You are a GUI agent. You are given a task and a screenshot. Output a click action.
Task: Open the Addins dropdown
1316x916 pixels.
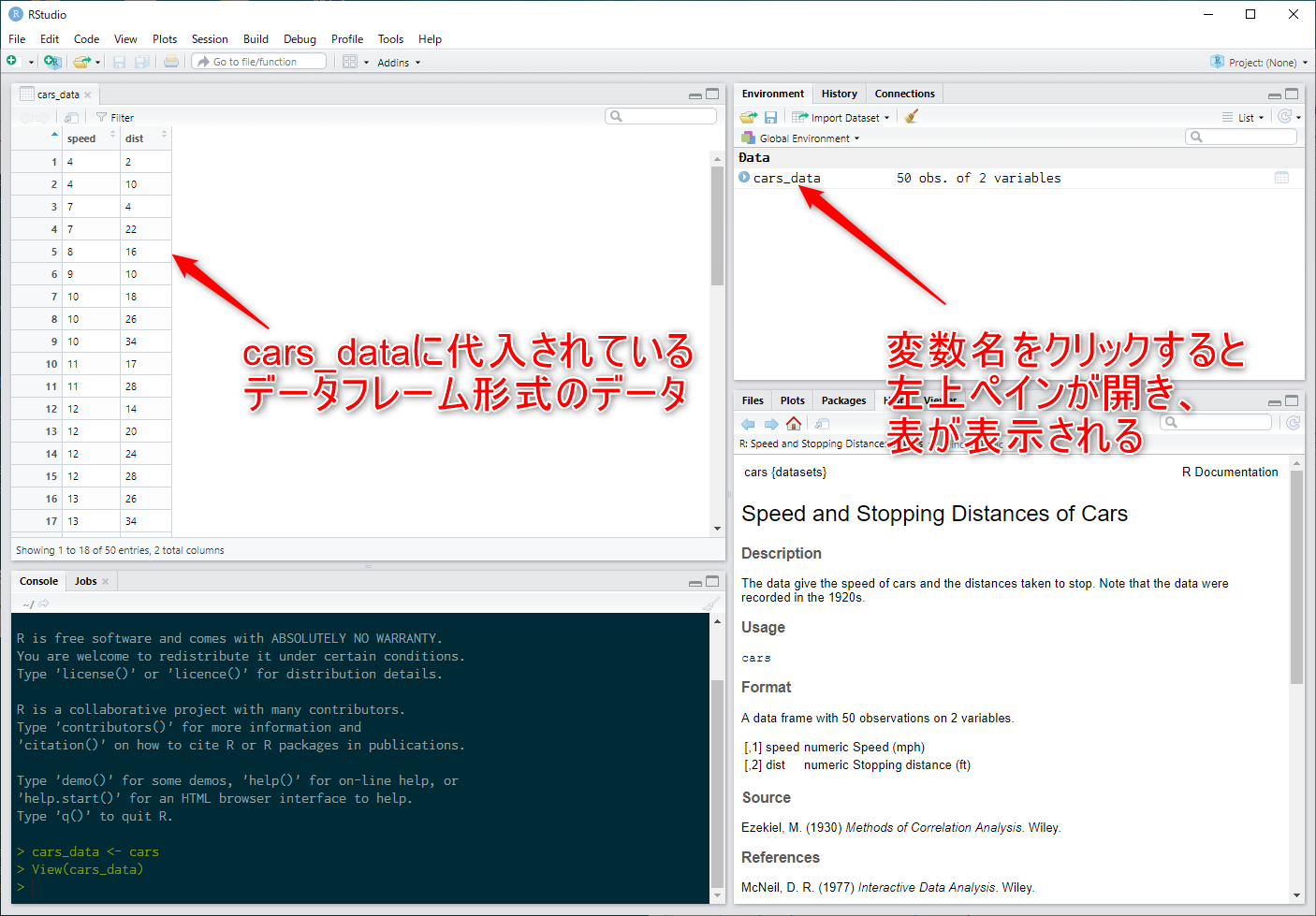399,63
